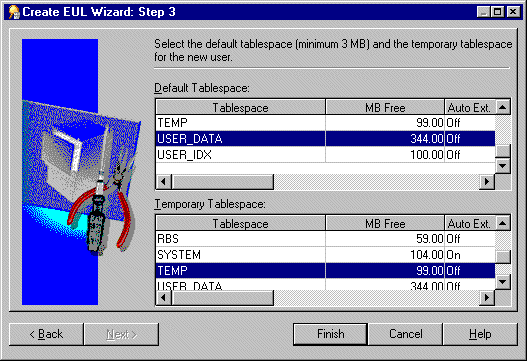Go Back to the previous wizard step

[46, 334]
